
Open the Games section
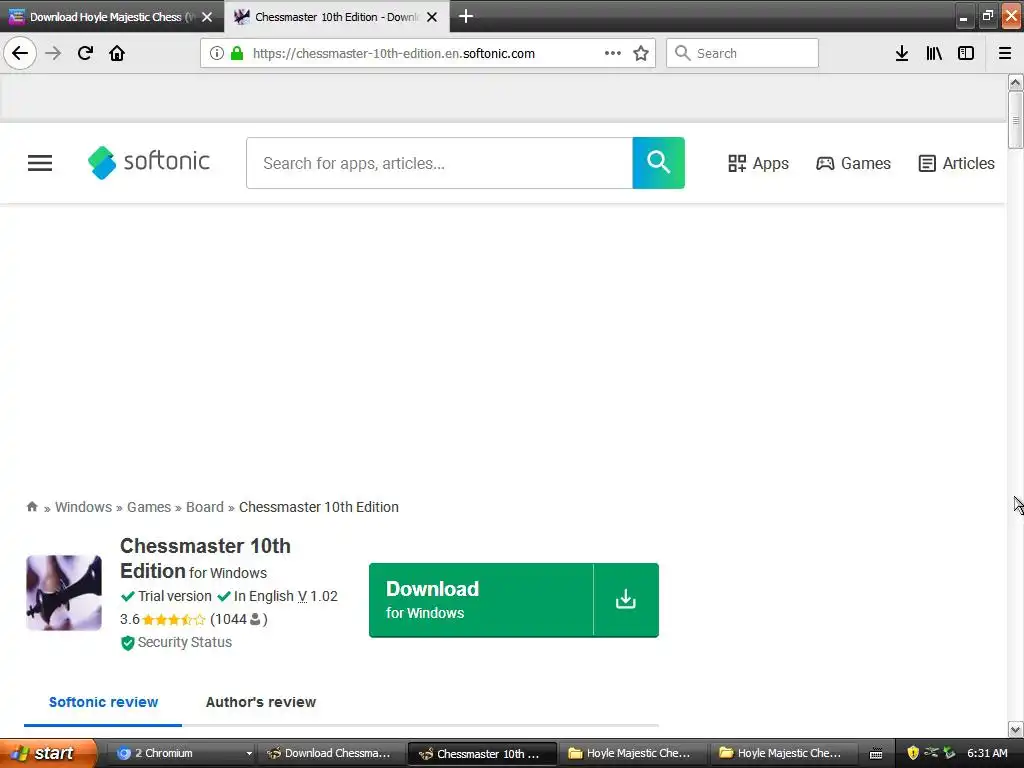pyautogui.click(x=853, y=163)
